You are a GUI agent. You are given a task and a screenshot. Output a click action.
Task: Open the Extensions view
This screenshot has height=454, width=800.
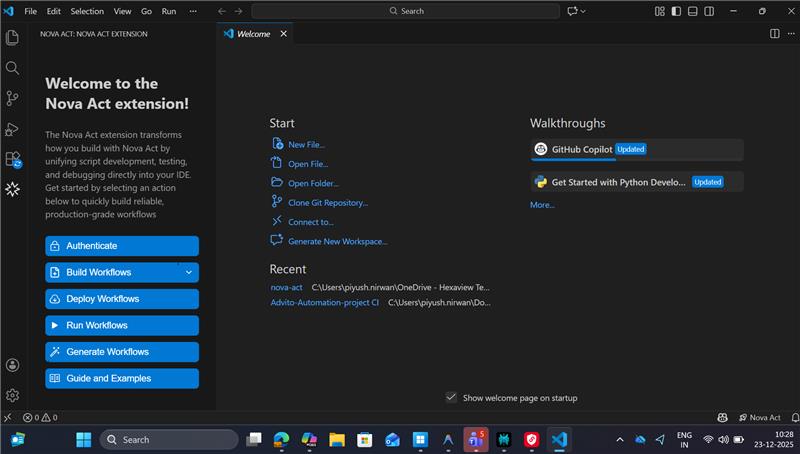[13, 160]
